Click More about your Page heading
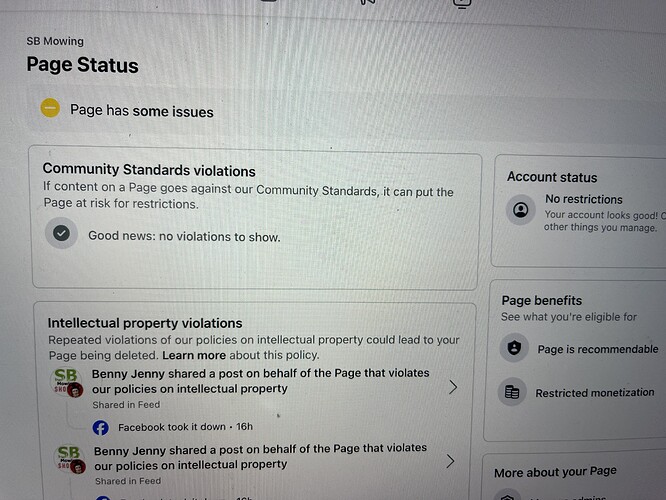Image resolution: width=666 pixels, height=500 pixels. point(555,472)
